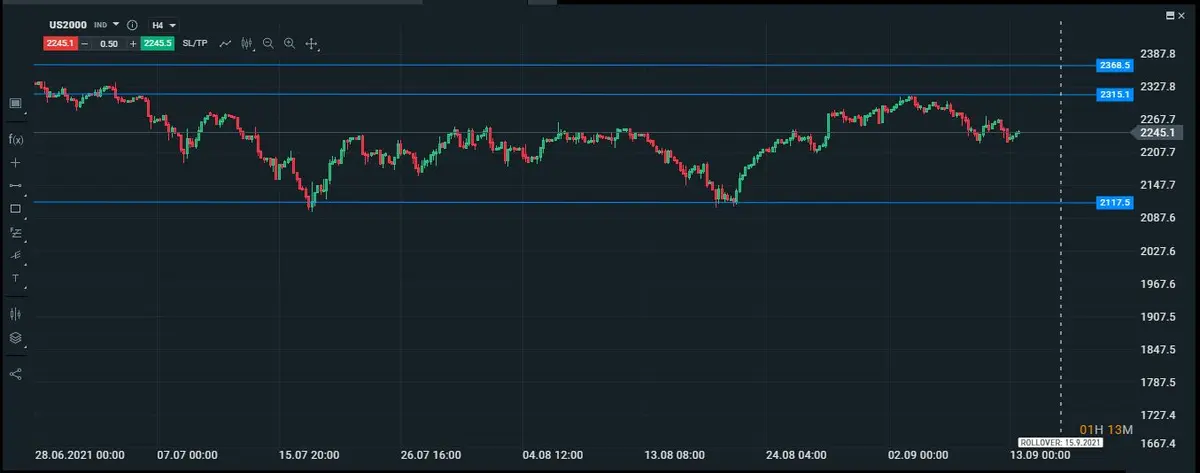Open the SL/TP settings
The image size is (1200, 473).
pyautogui.click(x=195, y=44)
